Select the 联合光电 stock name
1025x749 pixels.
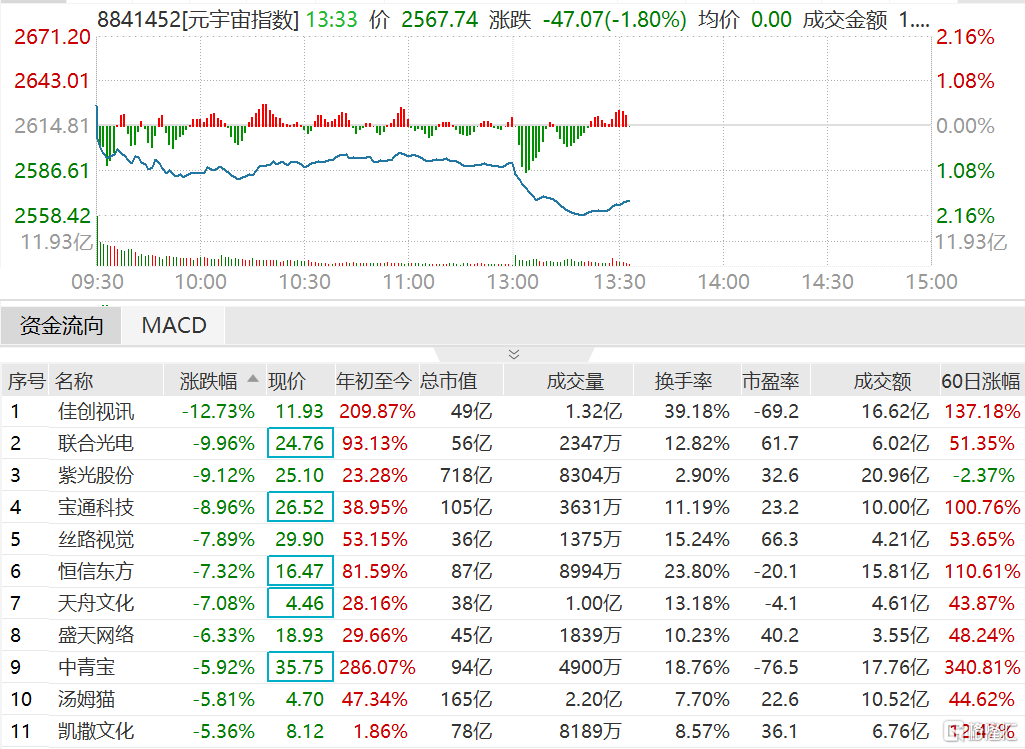click(95, 443)
